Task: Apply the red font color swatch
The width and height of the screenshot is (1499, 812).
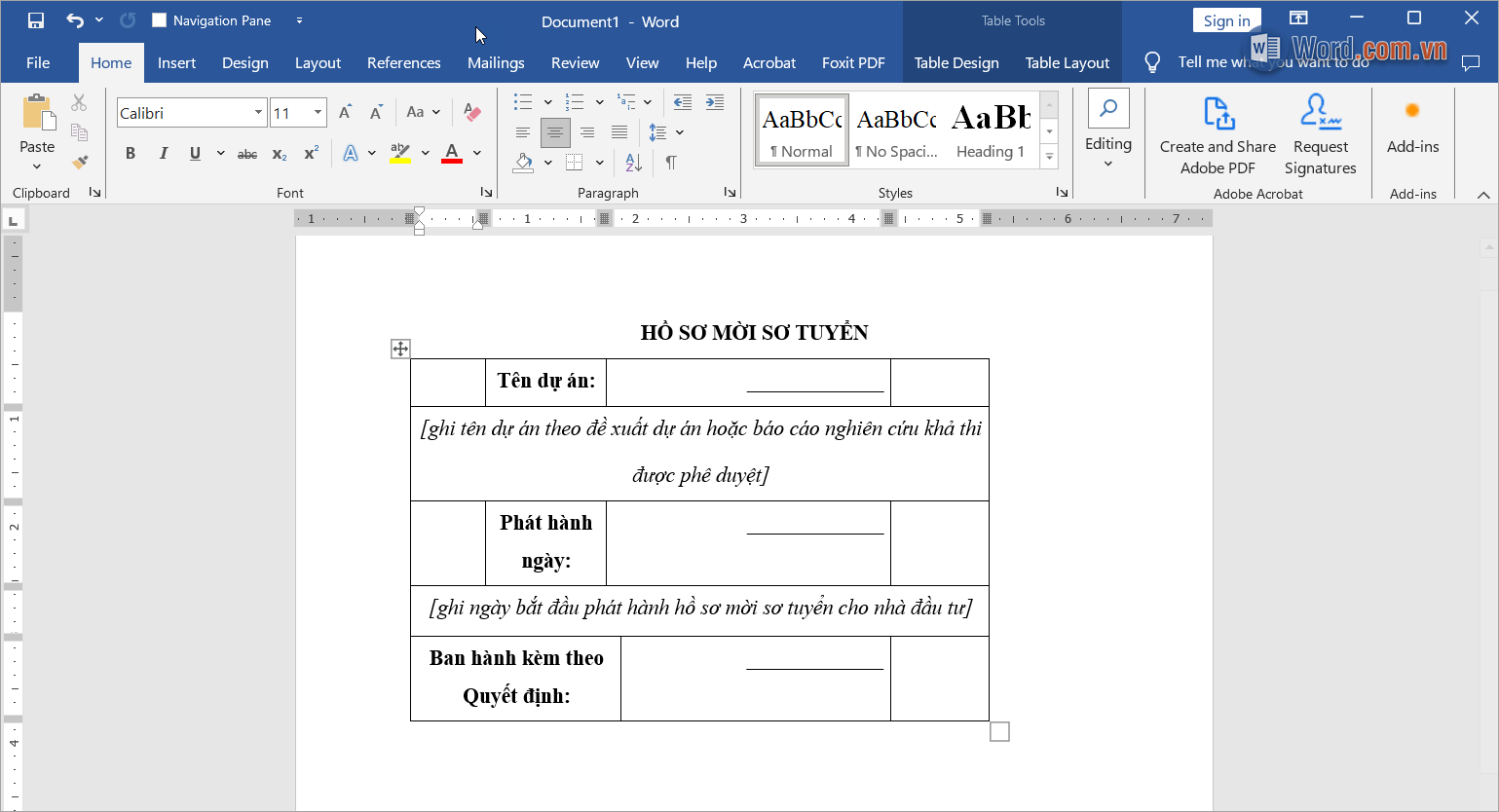Action: (x=452, y=154)
